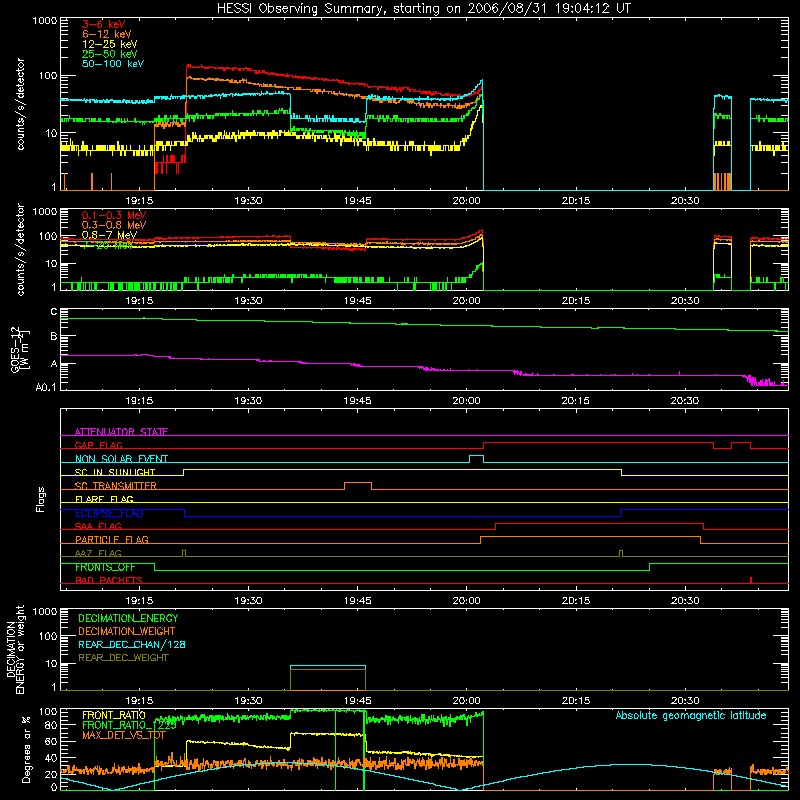Click the '0.3-0.8 MeV' legend entry
The height and width of the screenshot is (800, 800).
[x=114, y=225]
